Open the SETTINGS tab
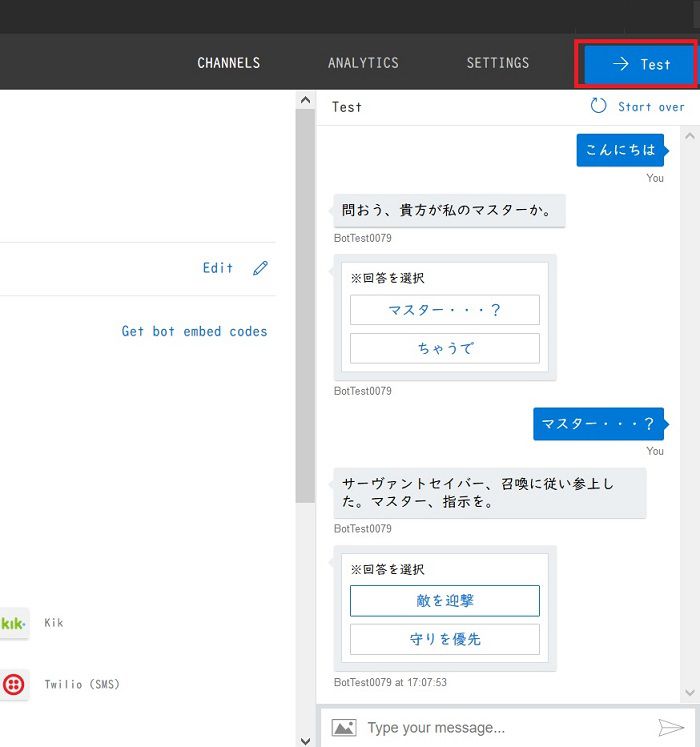The image size is (700, 747). (x=497, y=63)
